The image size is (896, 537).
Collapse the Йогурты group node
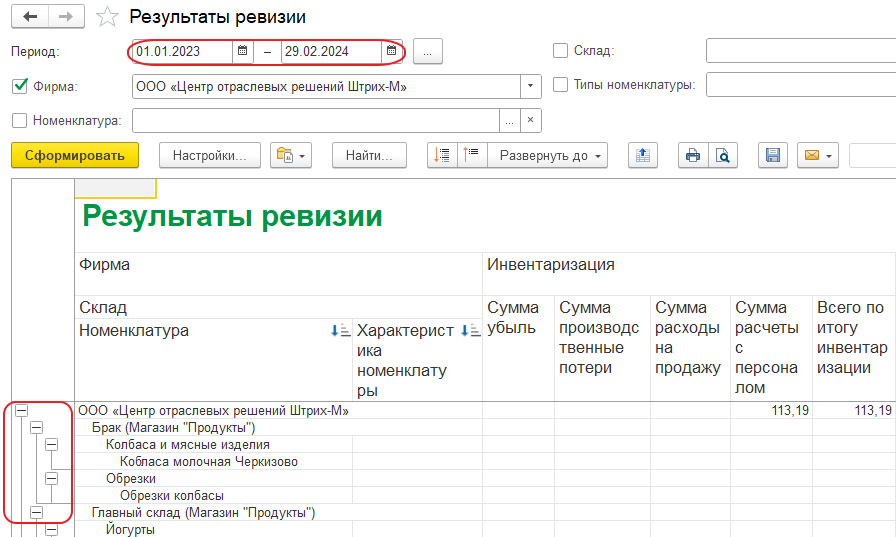point(51,530)
